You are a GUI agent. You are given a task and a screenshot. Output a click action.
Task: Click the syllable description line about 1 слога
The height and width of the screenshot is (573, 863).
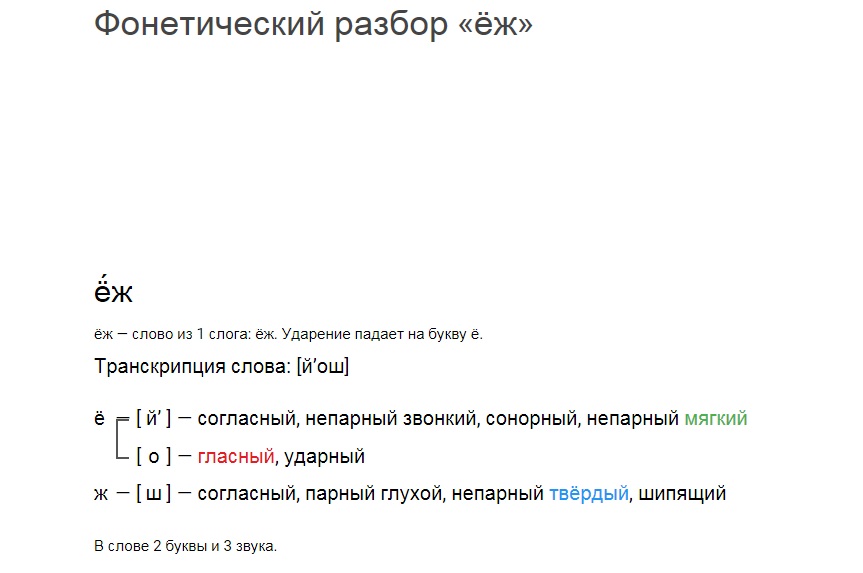[288, 334]
